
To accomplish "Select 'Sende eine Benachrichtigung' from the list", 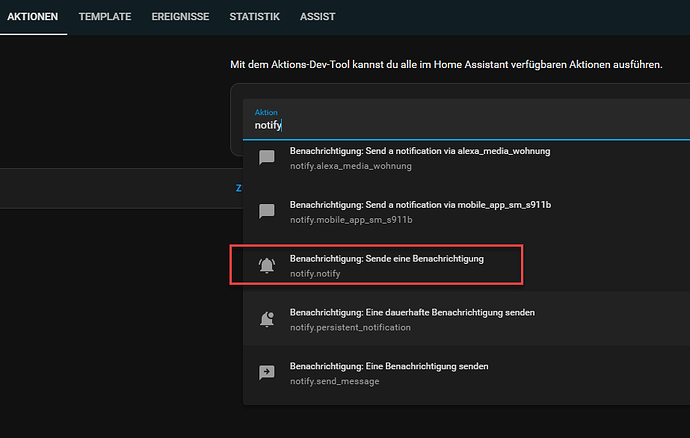I will pos(386,258).
